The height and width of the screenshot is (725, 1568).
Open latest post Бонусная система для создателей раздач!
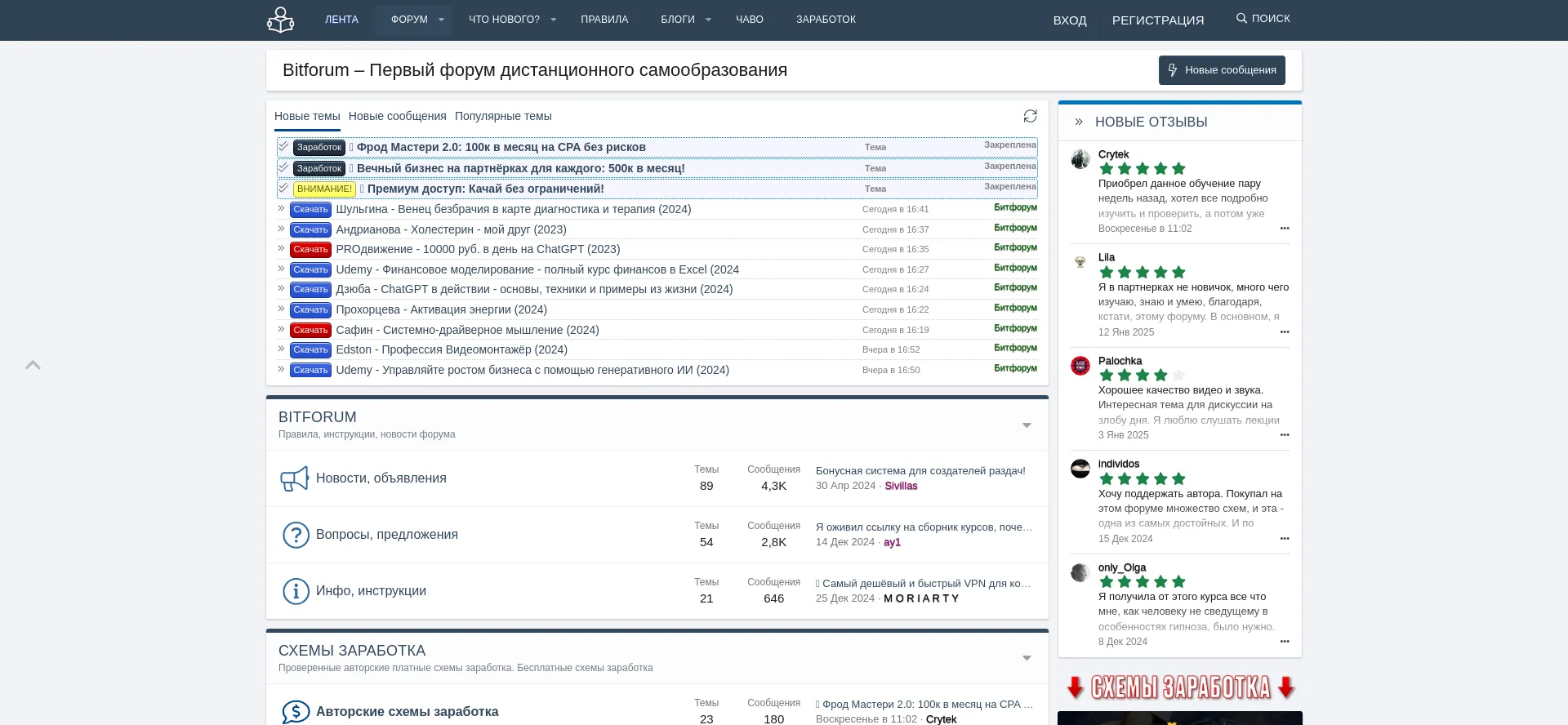coord(920,471)
